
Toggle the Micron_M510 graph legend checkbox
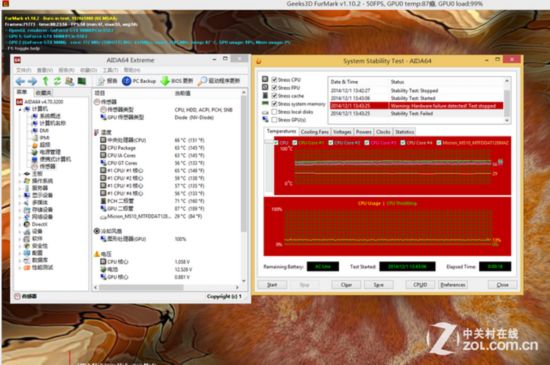(x=439, y=143)
